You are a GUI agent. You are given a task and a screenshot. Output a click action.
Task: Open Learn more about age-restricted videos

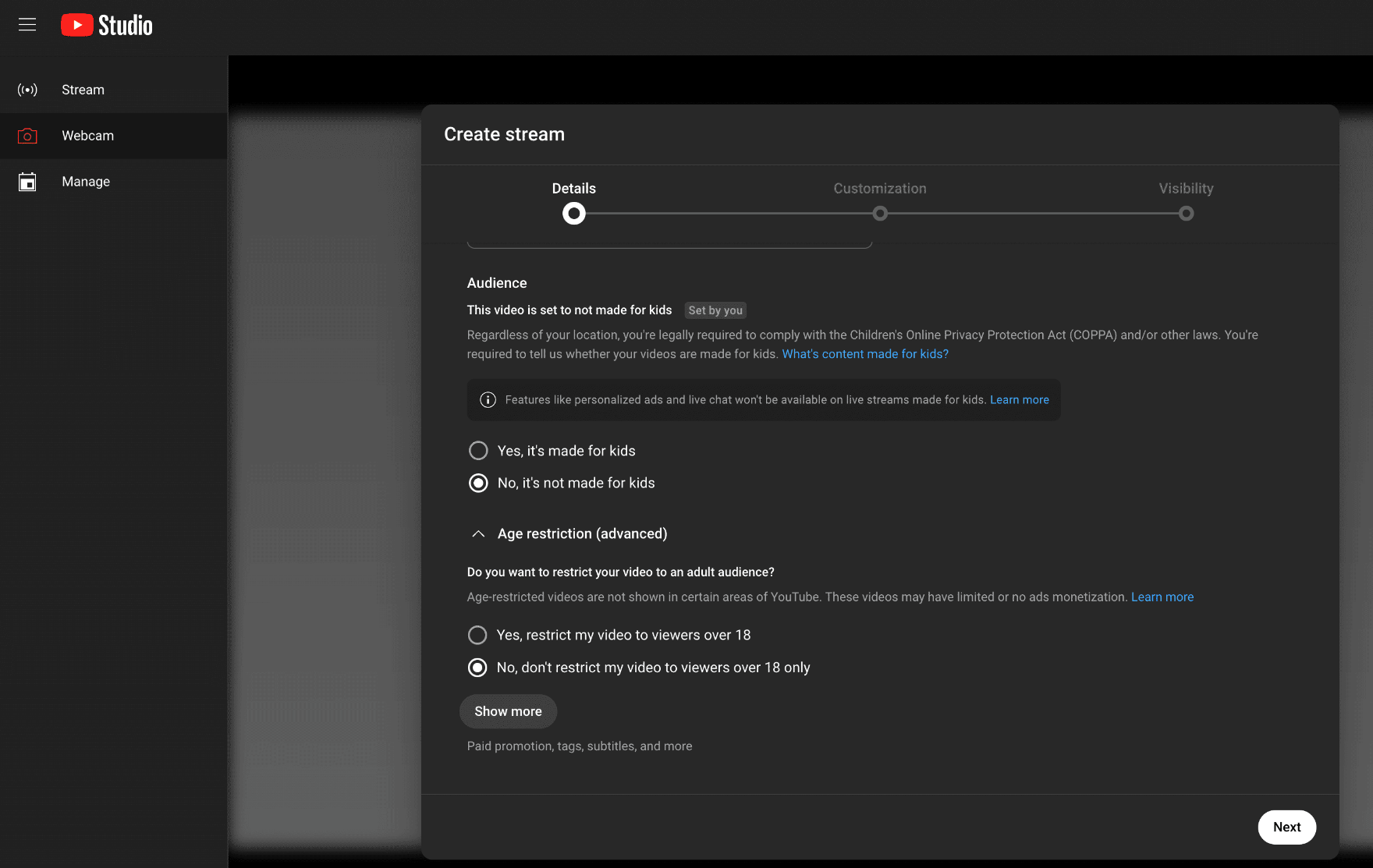[x=1162, y=597]
